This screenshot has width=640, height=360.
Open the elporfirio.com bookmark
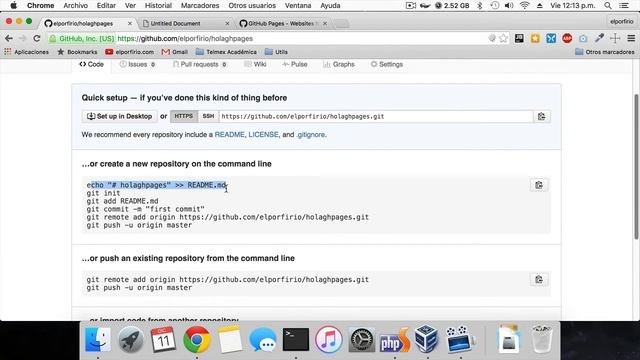tap(129, 52)
